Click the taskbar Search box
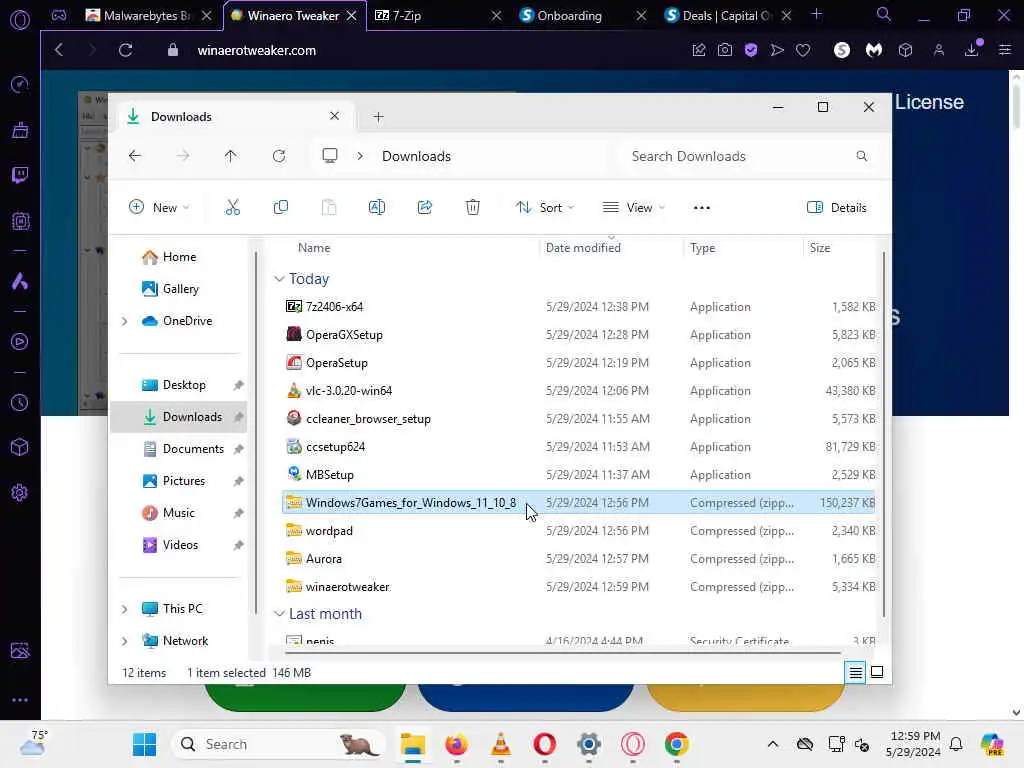Screen dimensions: 1024x768 click(x=278, y=744)
